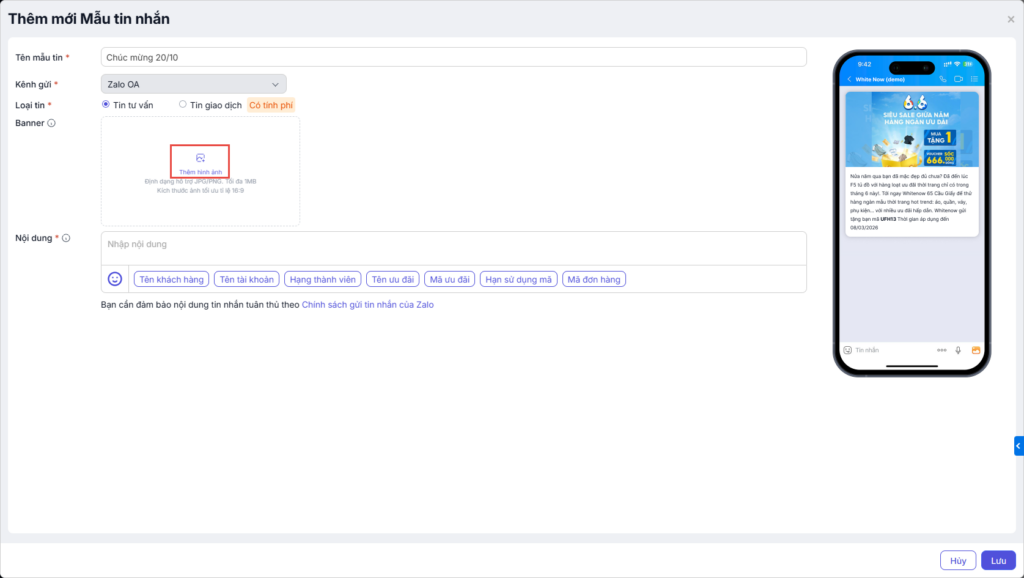The height and width of the screenshot is (578, 1024).
Task: Click the video call icon in preview
Action: [x=958, y=79]
